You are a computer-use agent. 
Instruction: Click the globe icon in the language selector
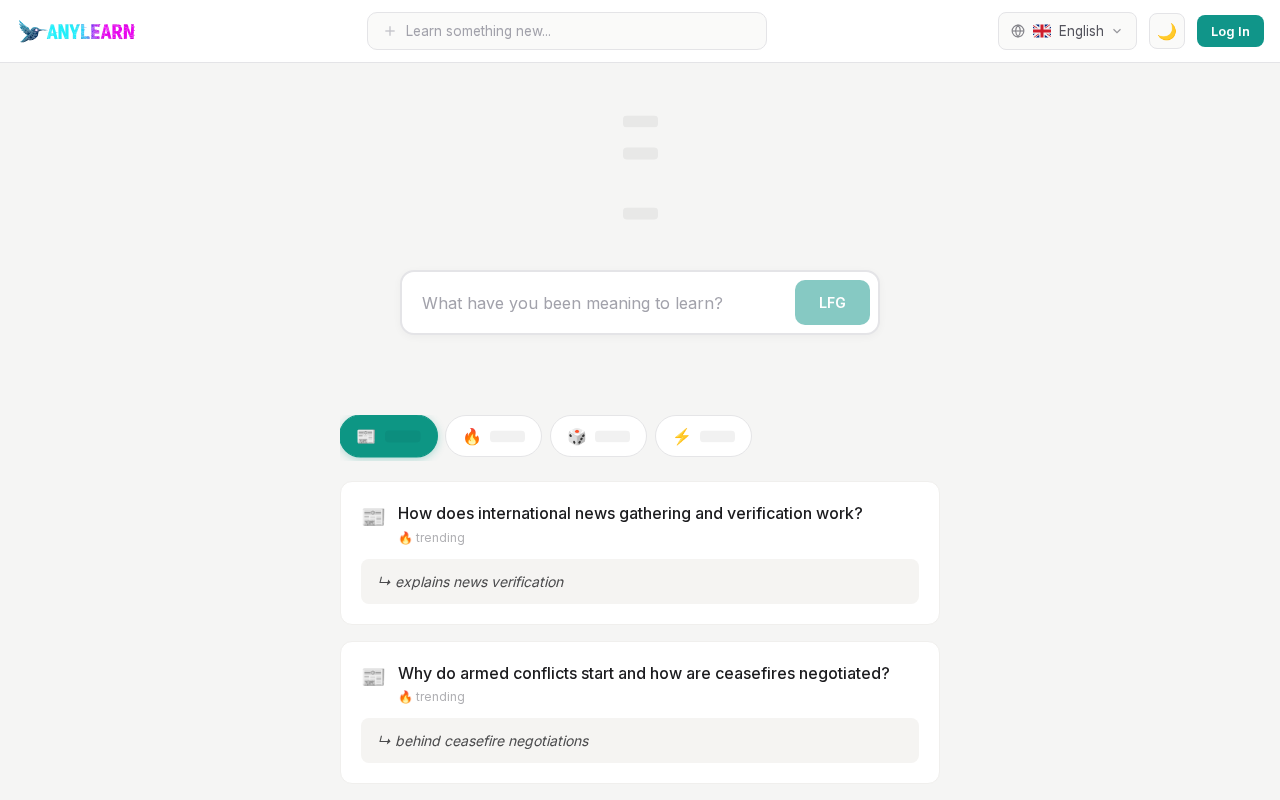(x=1018, y=31)
